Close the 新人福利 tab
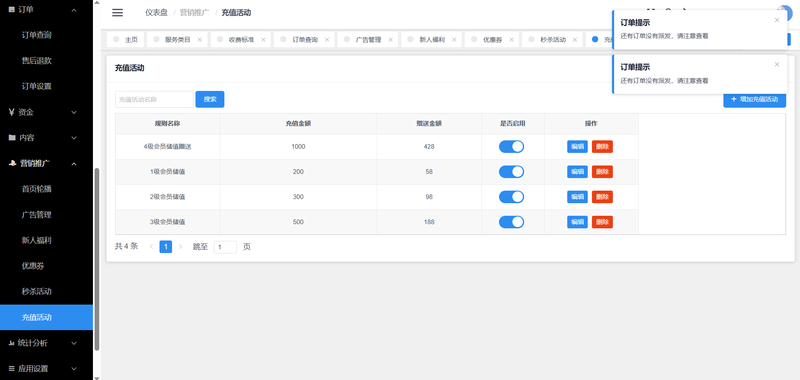 454,39
